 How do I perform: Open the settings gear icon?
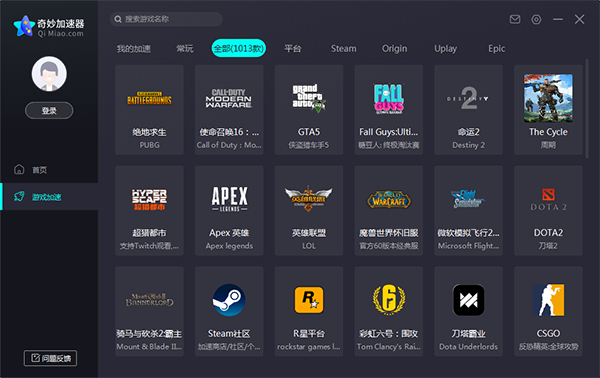point(536,20)
